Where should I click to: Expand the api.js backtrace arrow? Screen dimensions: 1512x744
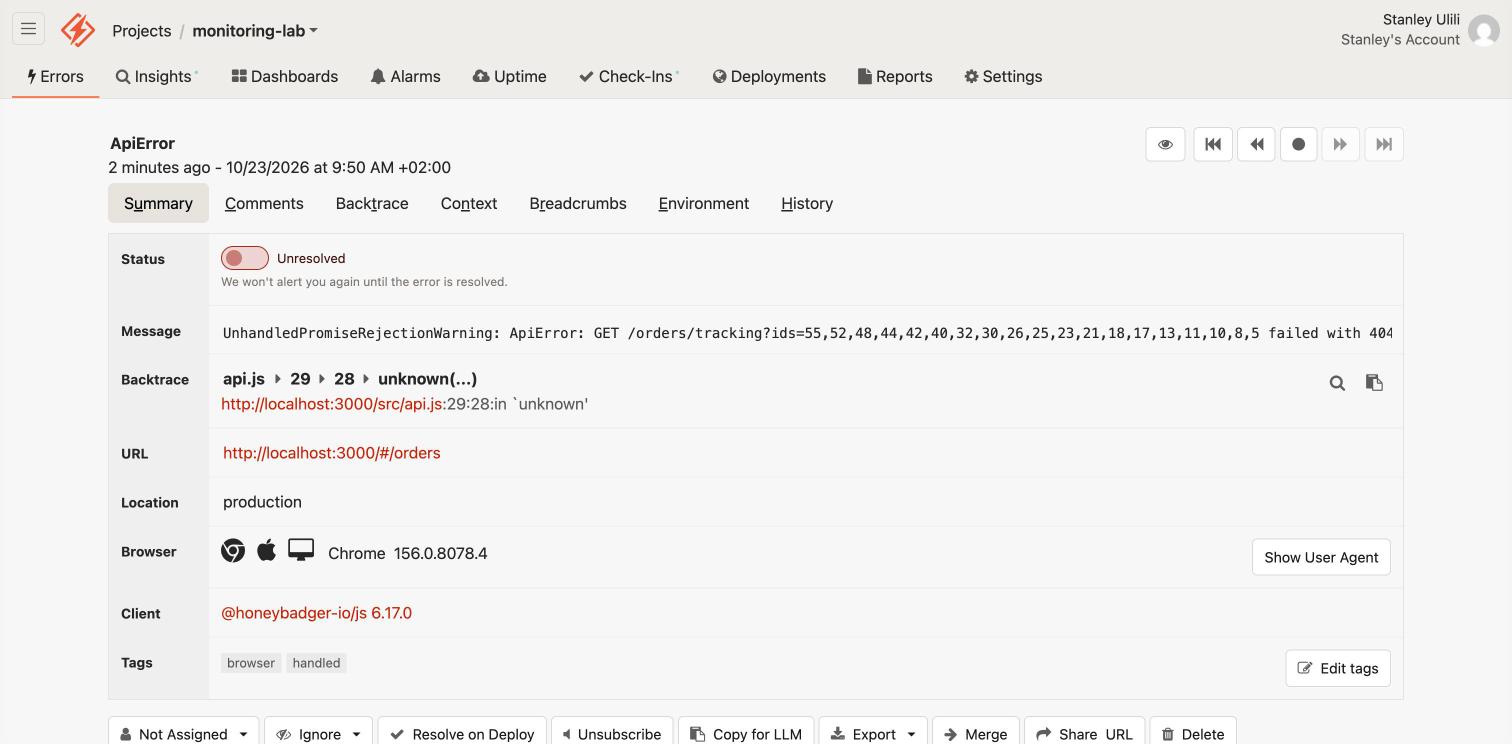(x=278, y=379)
